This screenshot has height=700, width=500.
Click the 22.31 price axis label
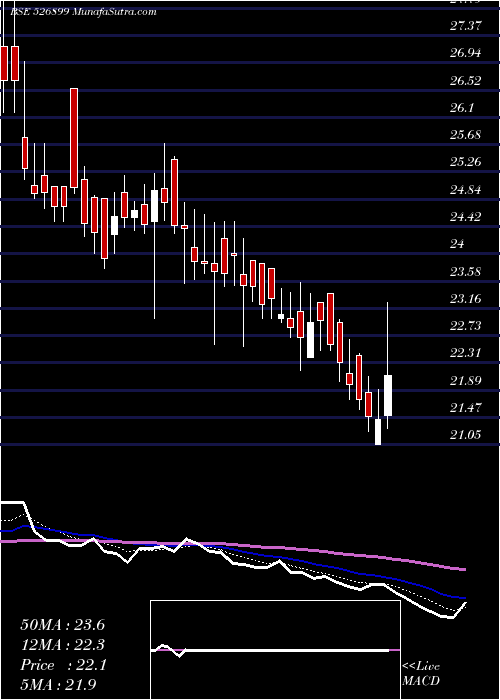466,353
